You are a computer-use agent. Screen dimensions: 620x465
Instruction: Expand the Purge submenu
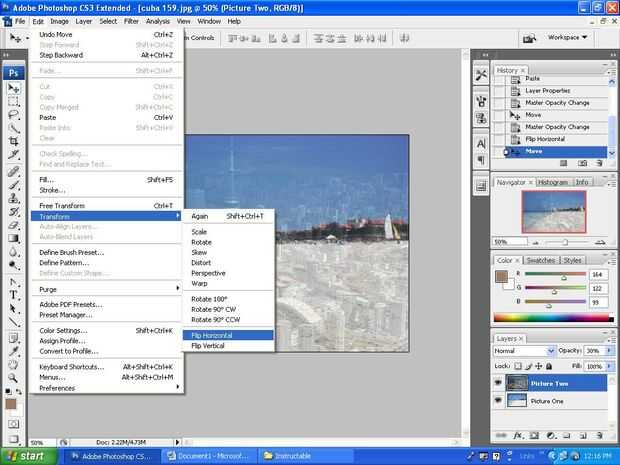point(106,289)
